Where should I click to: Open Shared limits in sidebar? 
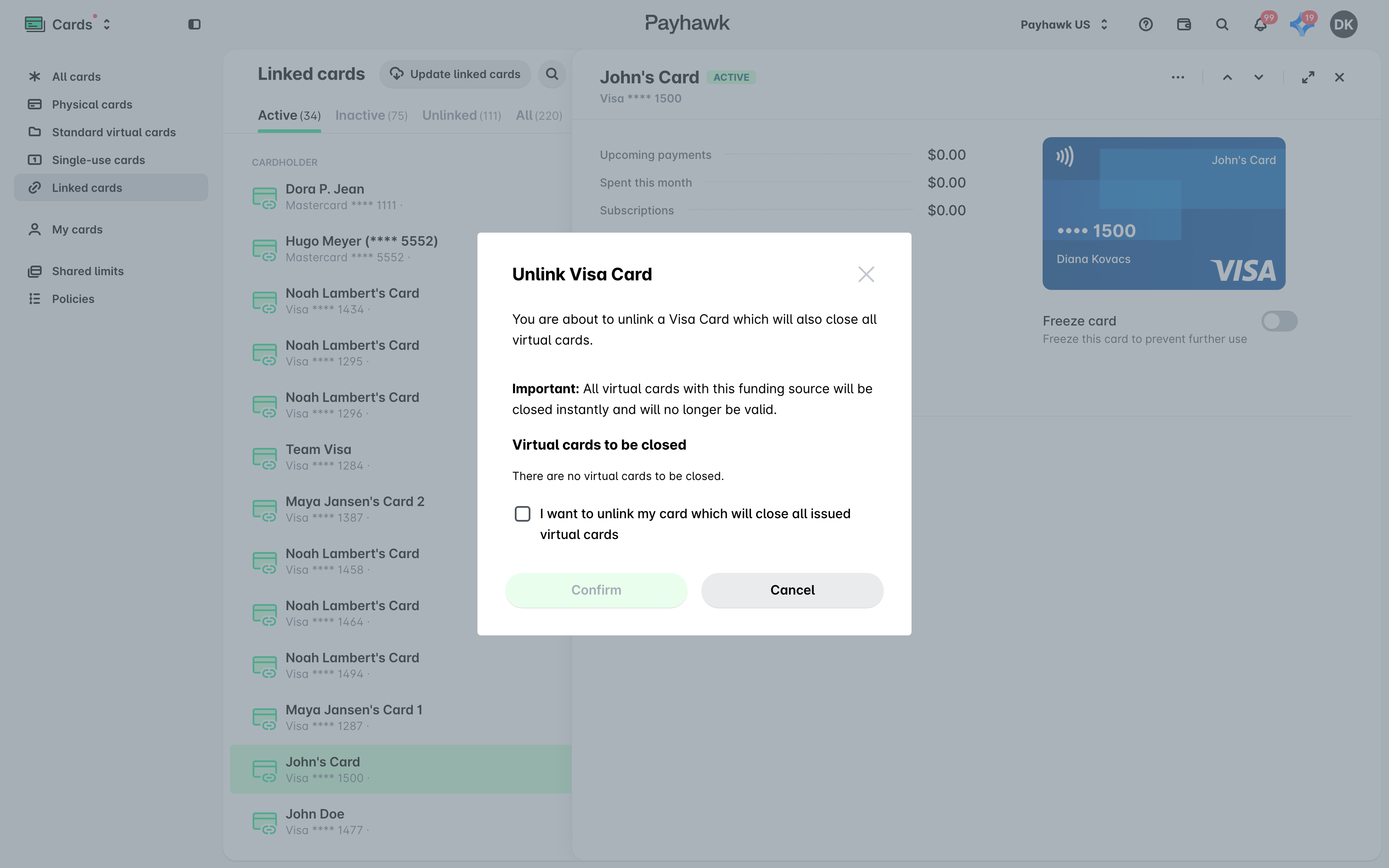click(x=111, y=271)
